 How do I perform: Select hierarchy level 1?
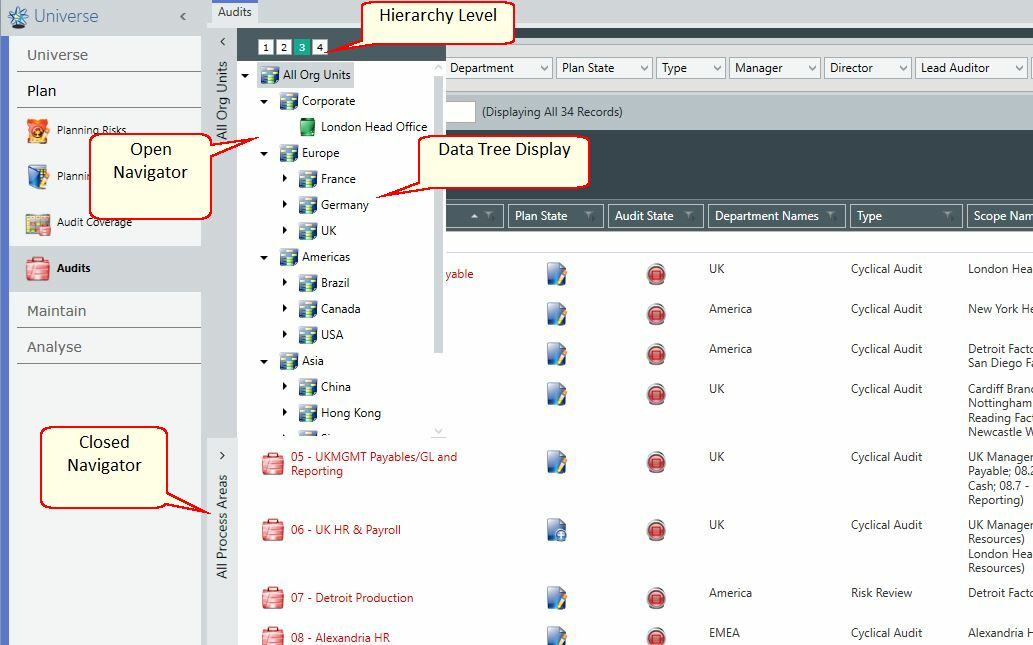[265, 47]
